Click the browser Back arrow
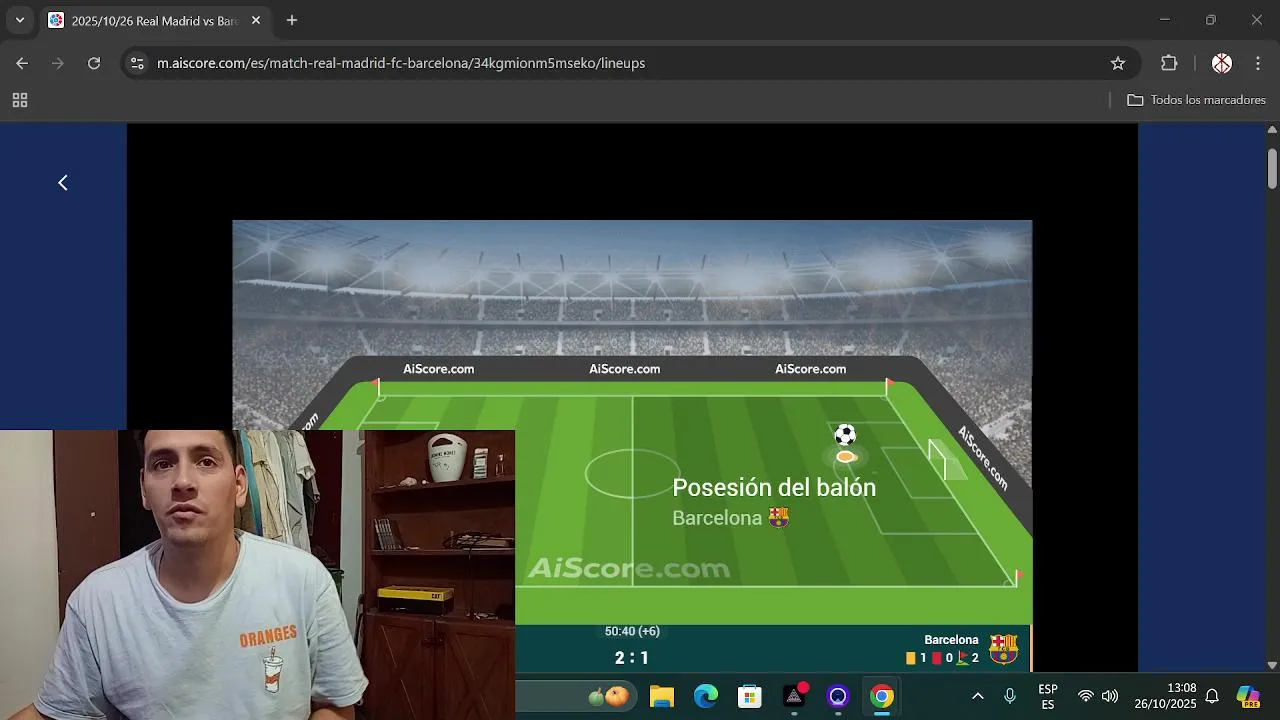The image size is (1280, 720). click(x=22, y=63)
